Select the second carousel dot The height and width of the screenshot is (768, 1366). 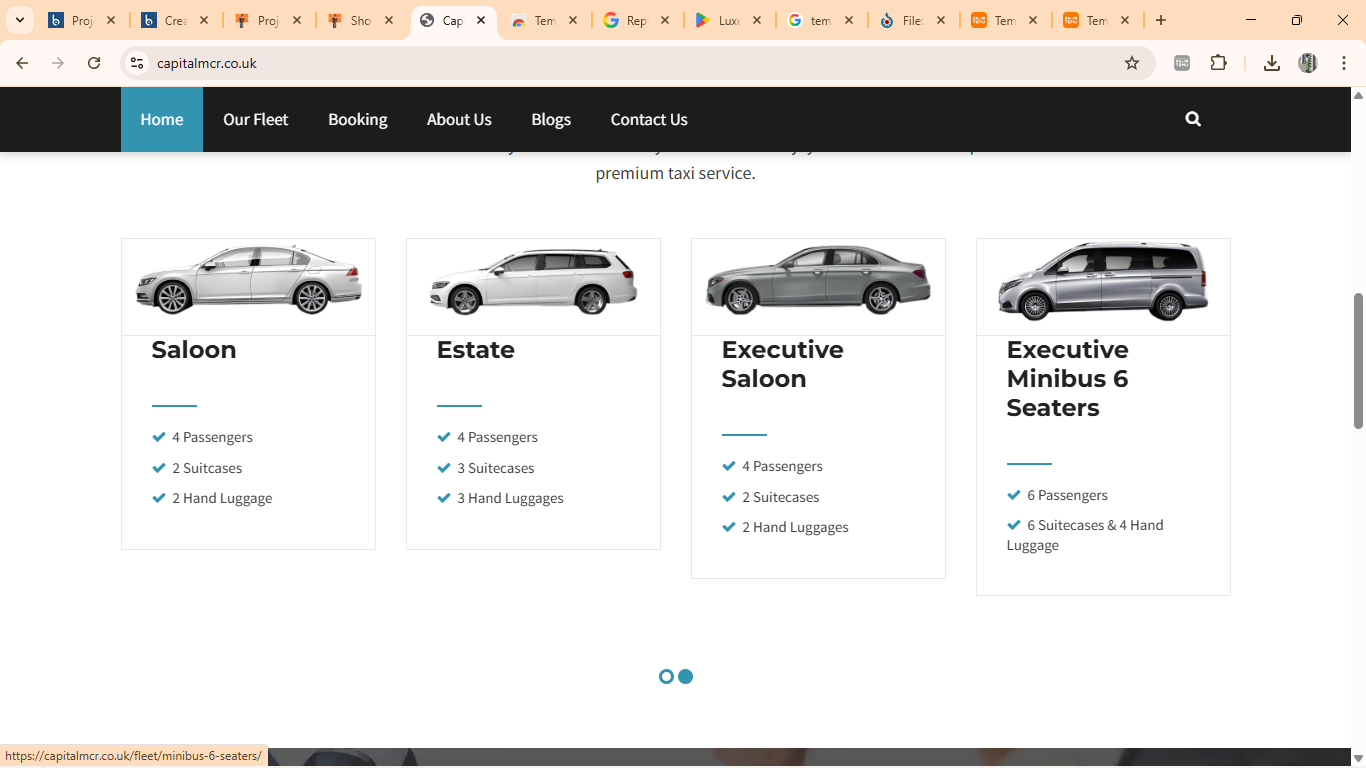click(x=686, y=677)
